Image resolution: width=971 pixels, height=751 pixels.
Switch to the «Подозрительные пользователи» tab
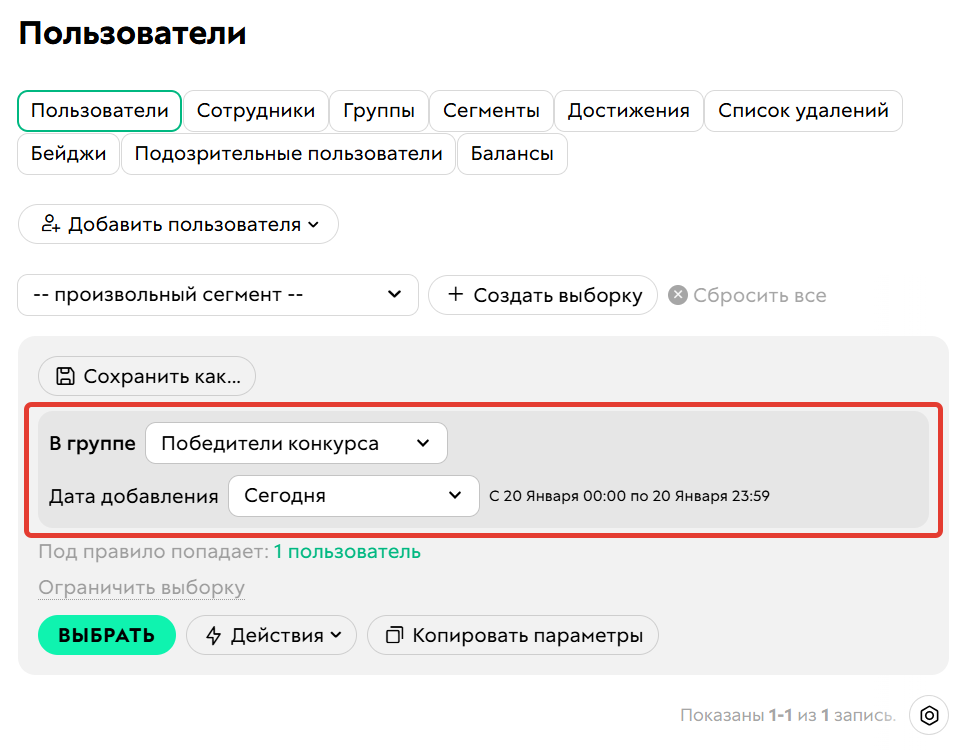pyautogui.click(x=288, y=154)
